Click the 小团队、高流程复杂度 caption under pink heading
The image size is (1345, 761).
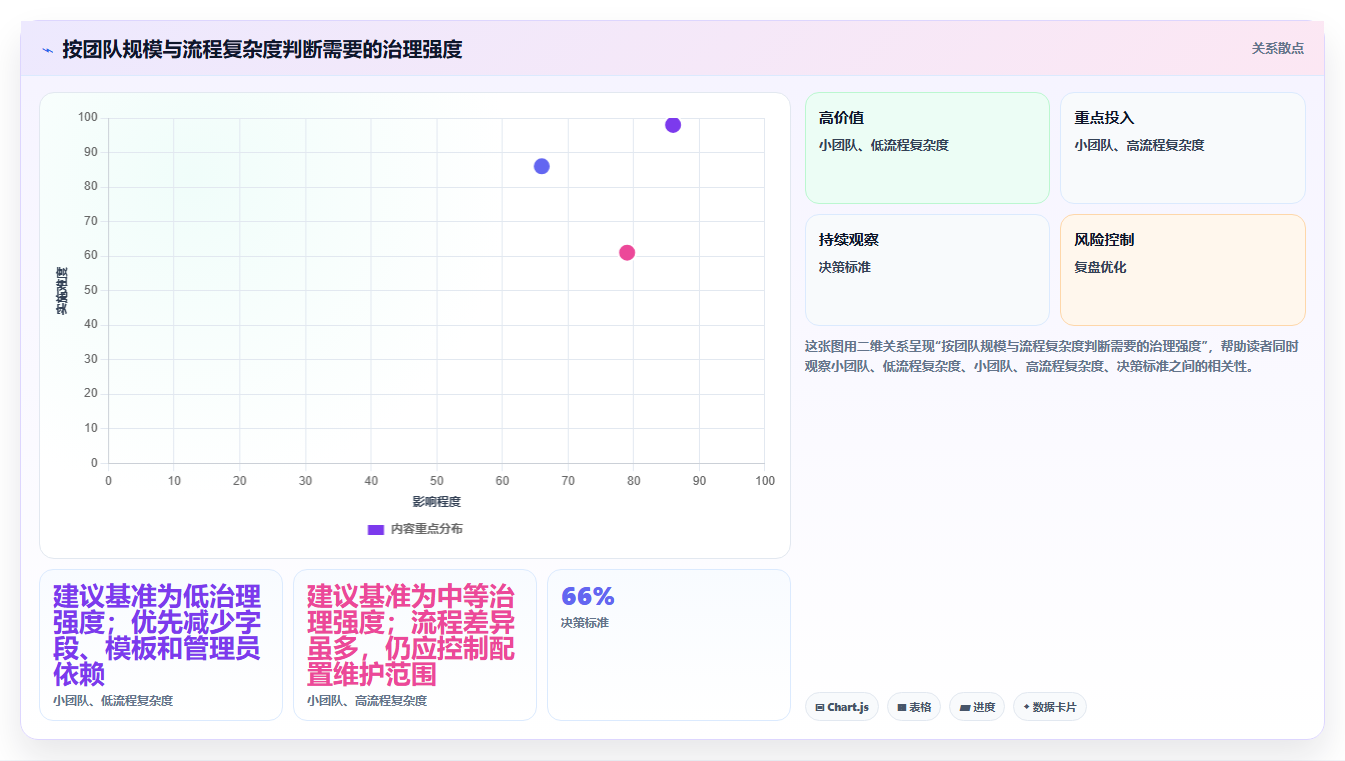click(367, 701)
